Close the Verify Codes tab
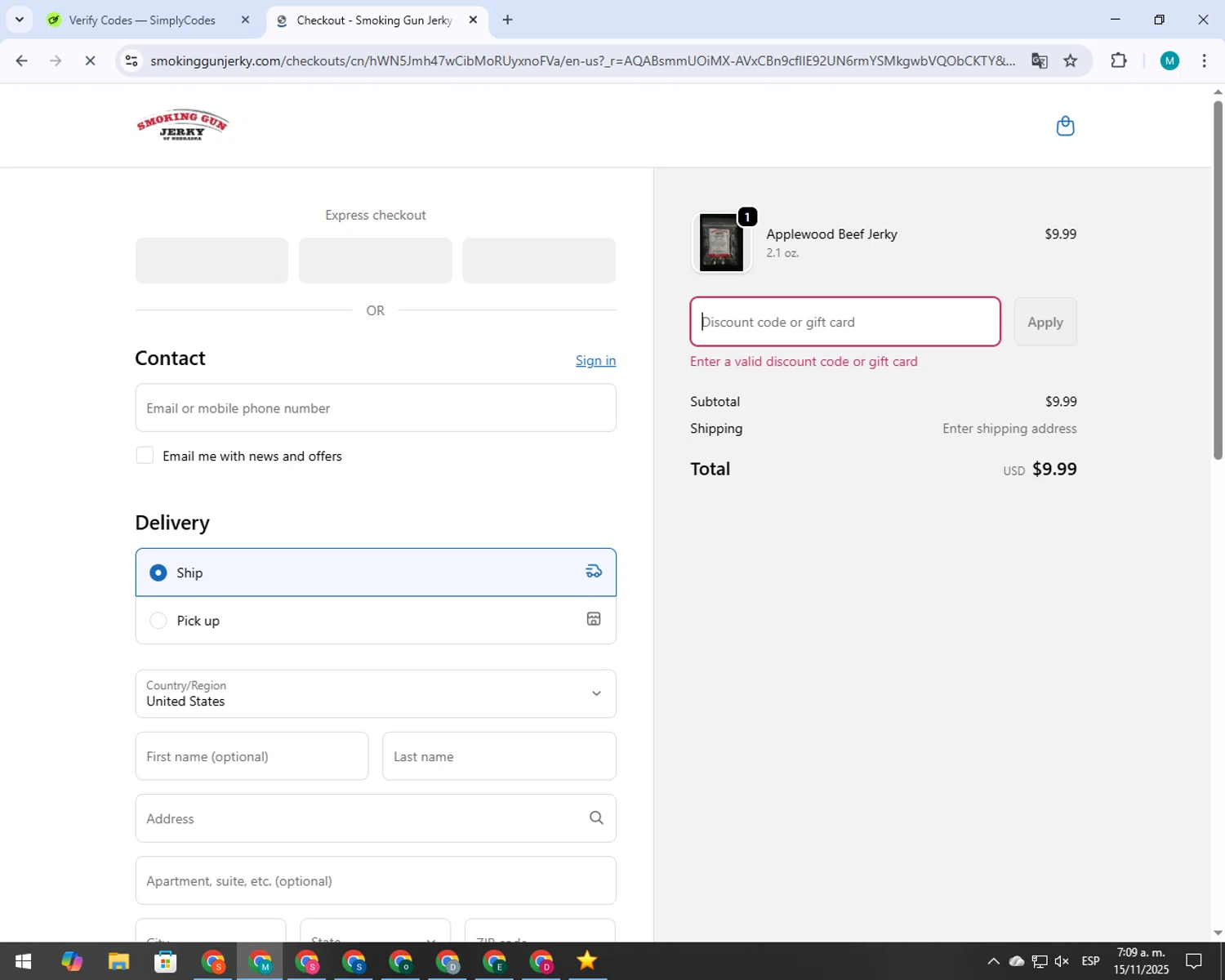This screenshot has width=1225, height=980. [x=245, y=20]
